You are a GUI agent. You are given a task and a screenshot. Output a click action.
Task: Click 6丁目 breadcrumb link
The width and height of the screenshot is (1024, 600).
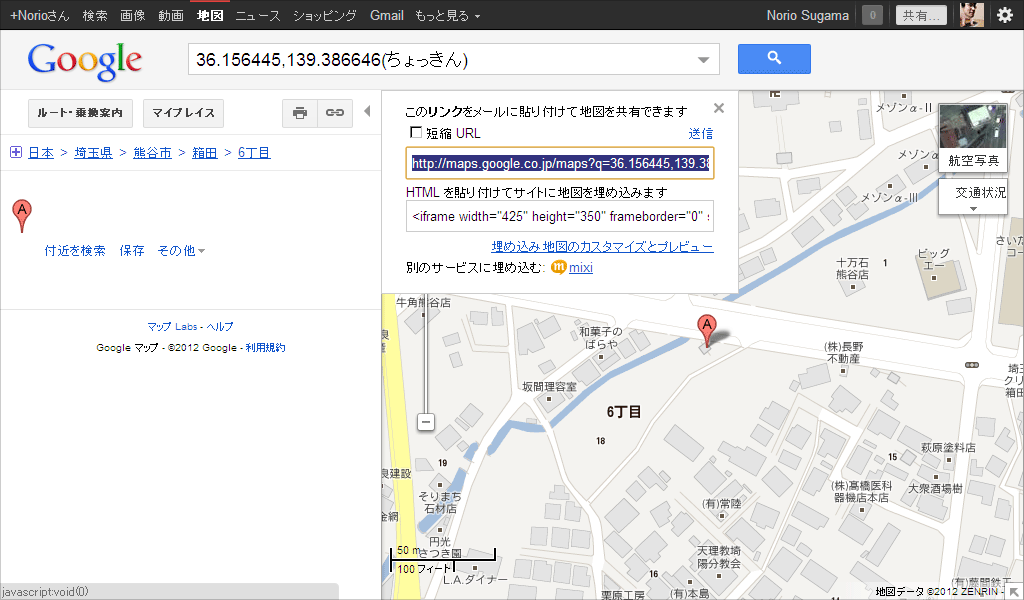tap(254, 152)
